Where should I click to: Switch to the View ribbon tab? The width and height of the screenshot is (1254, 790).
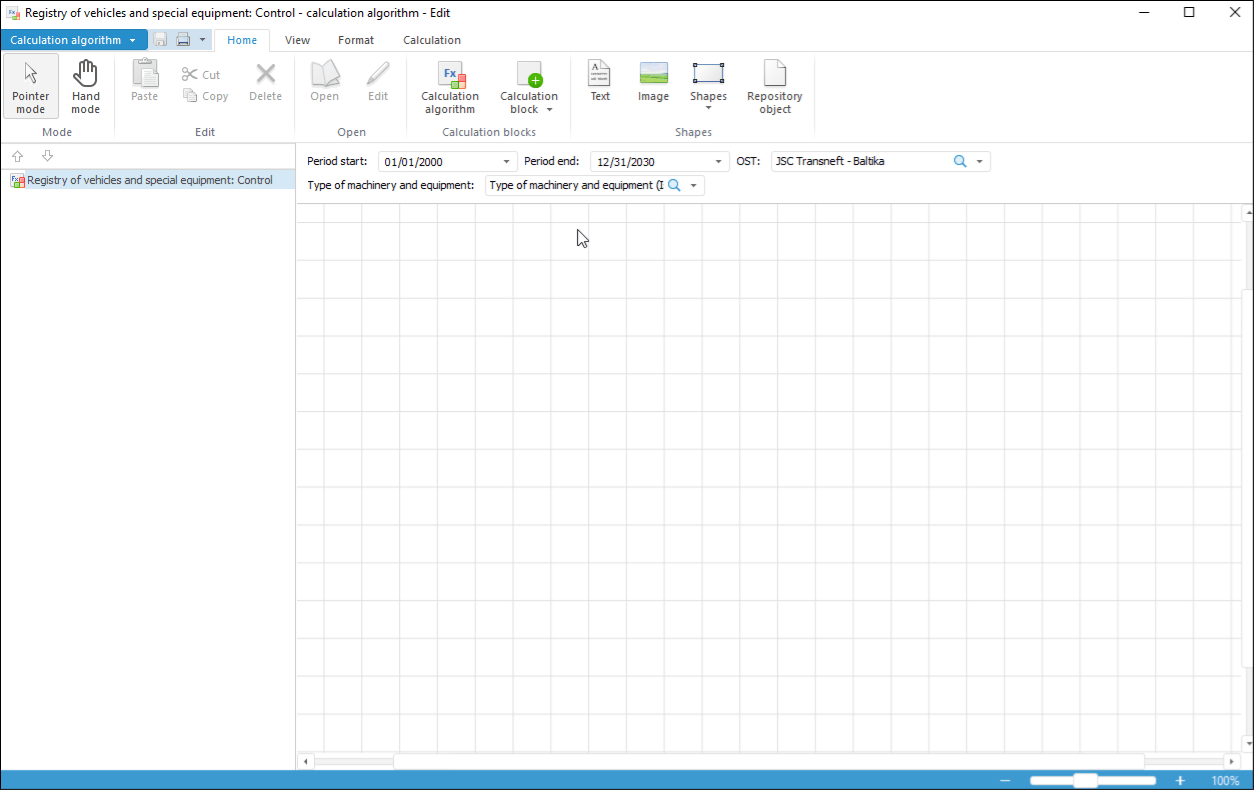(297, 40)
